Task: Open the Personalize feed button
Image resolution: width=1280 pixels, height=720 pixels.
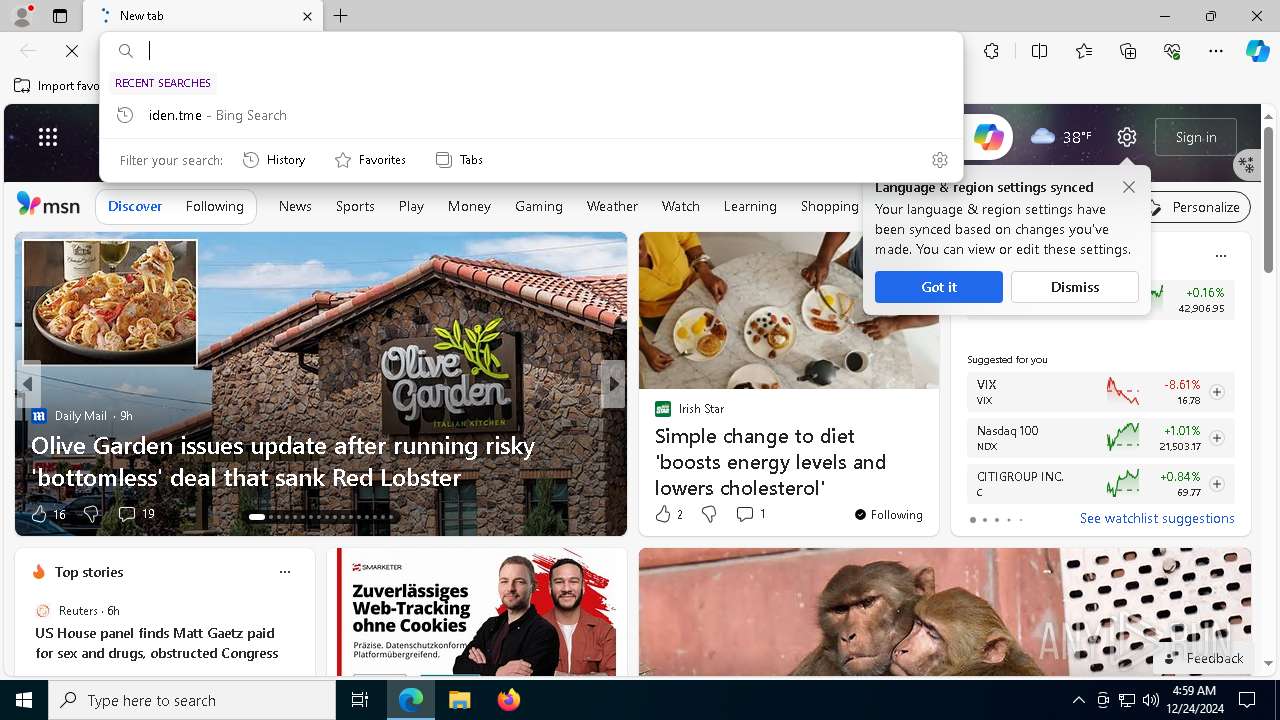Action: pyautogui.click(x=1196, y=207)
